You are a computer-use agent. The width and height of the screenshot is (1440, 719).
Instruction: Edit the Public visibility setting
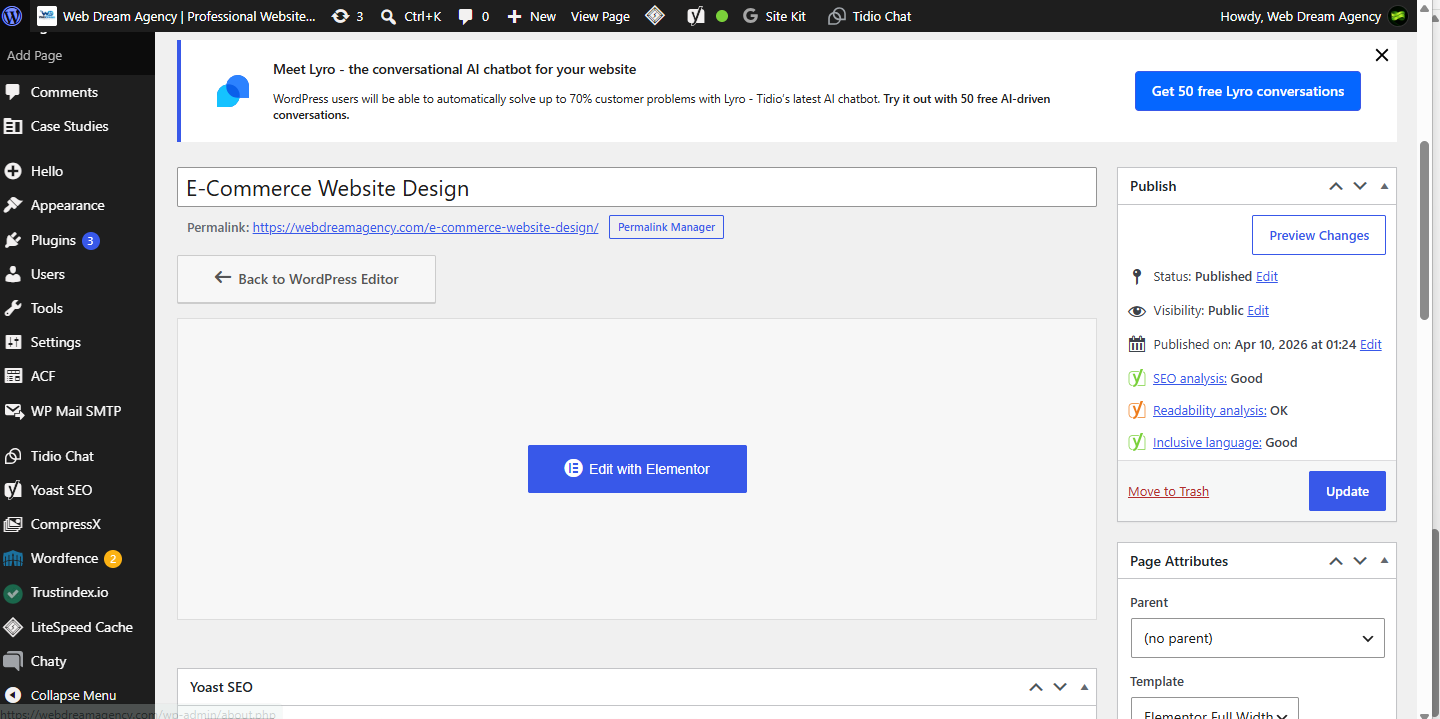[1258, 310]
